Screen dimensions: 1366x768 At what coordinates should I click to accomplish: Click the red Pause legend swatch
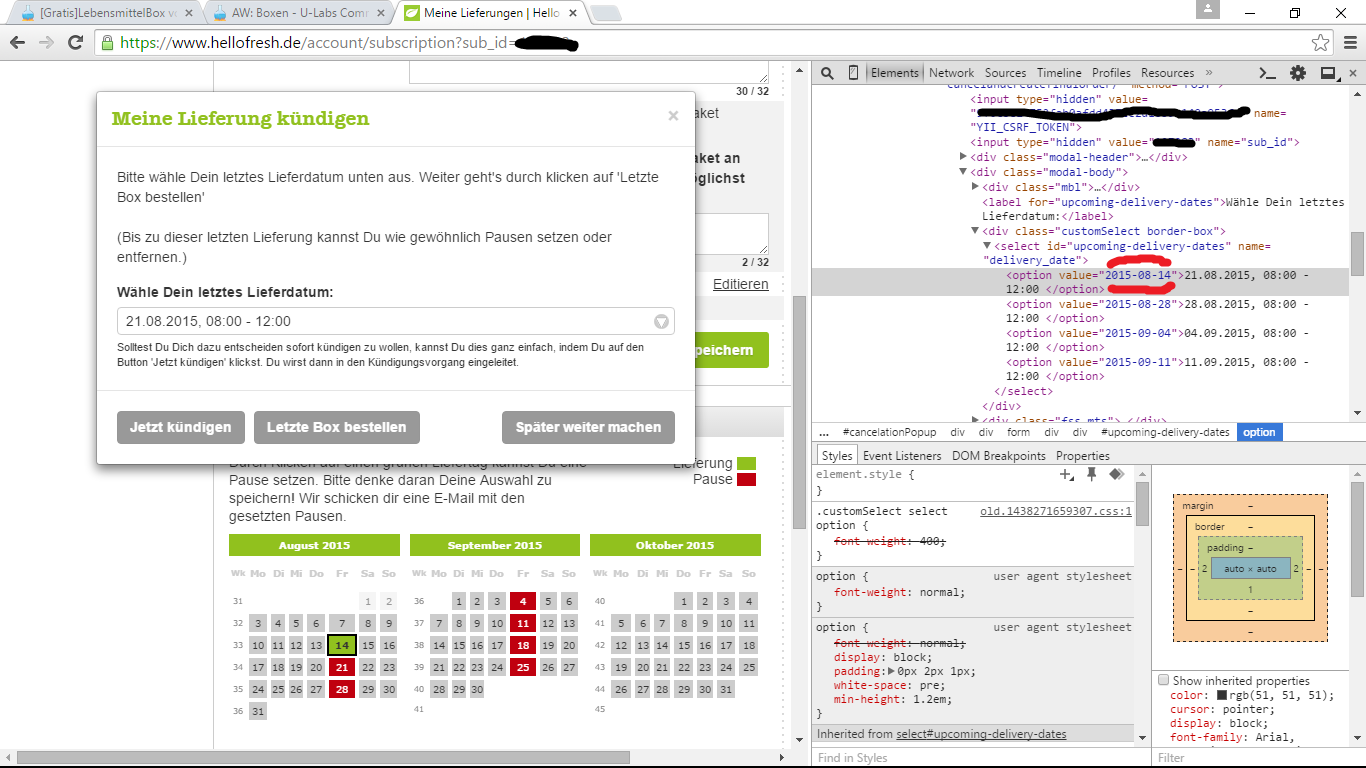(x=746, y=479)
